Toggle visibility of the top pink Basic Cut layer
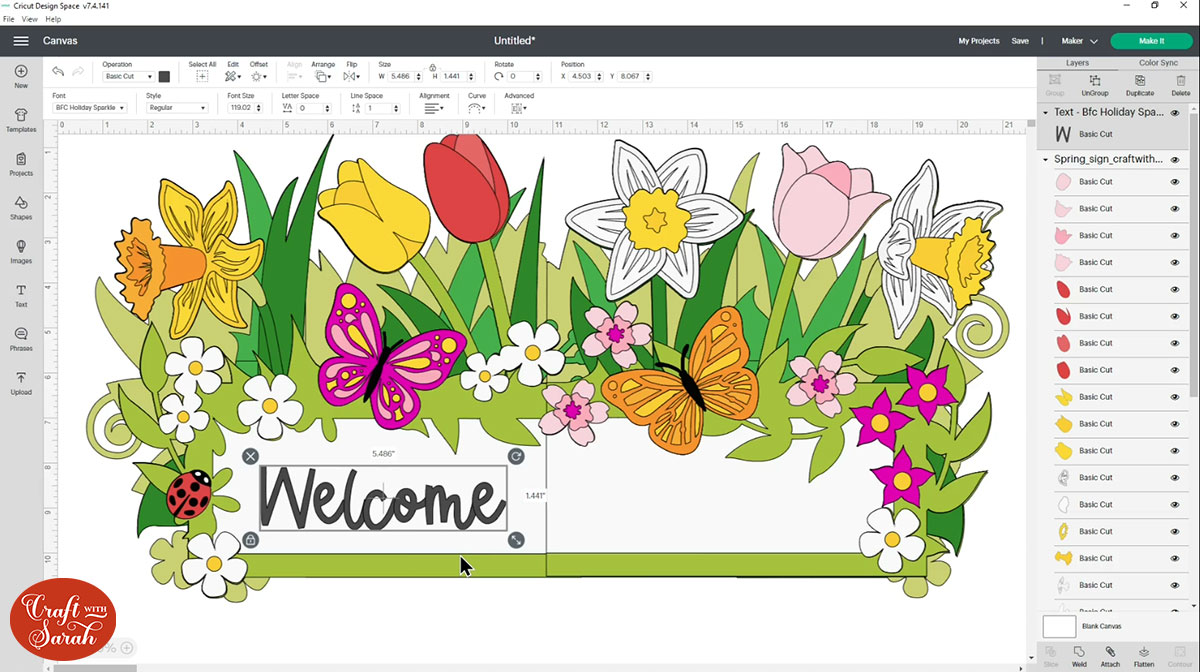 pos(1177,181)
